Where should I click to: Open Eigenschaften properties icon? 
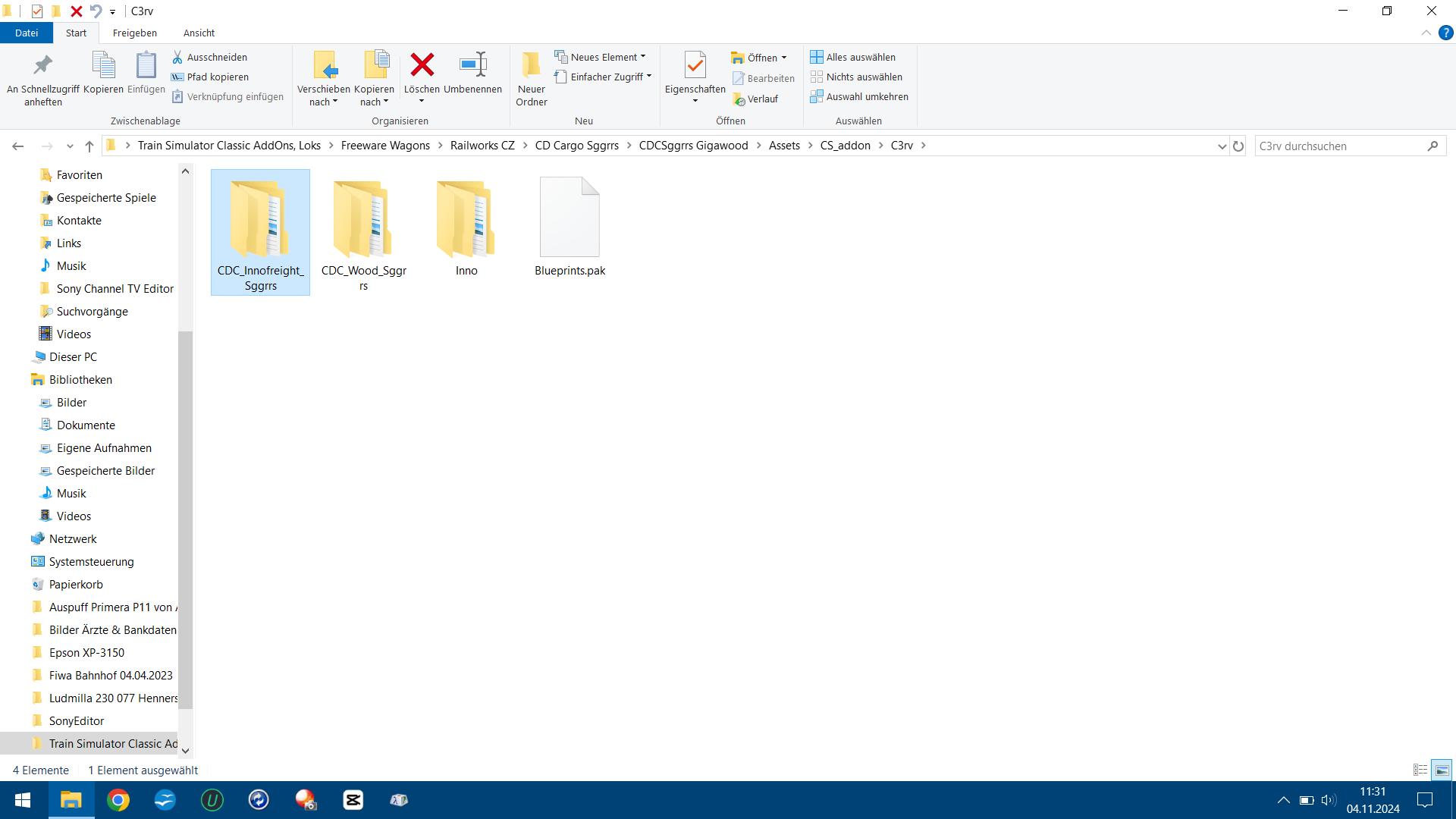(x=695, y=65)
